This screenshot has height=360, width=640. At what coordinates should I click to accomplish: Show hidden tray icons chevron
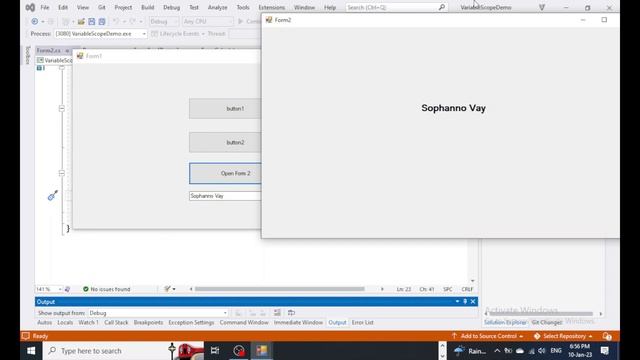[497, 351]
